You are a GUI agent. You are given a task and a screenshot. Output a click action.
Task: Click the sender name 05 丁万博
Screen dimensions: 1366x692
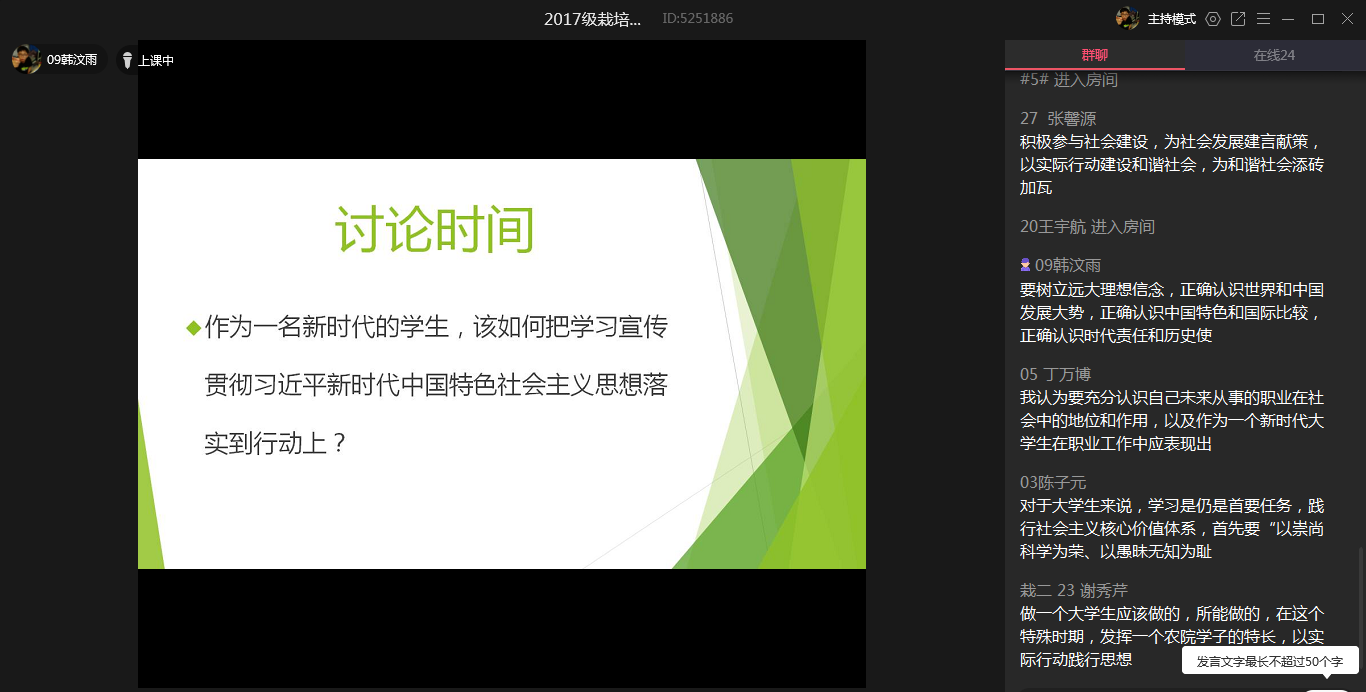tap(1055, 374)
